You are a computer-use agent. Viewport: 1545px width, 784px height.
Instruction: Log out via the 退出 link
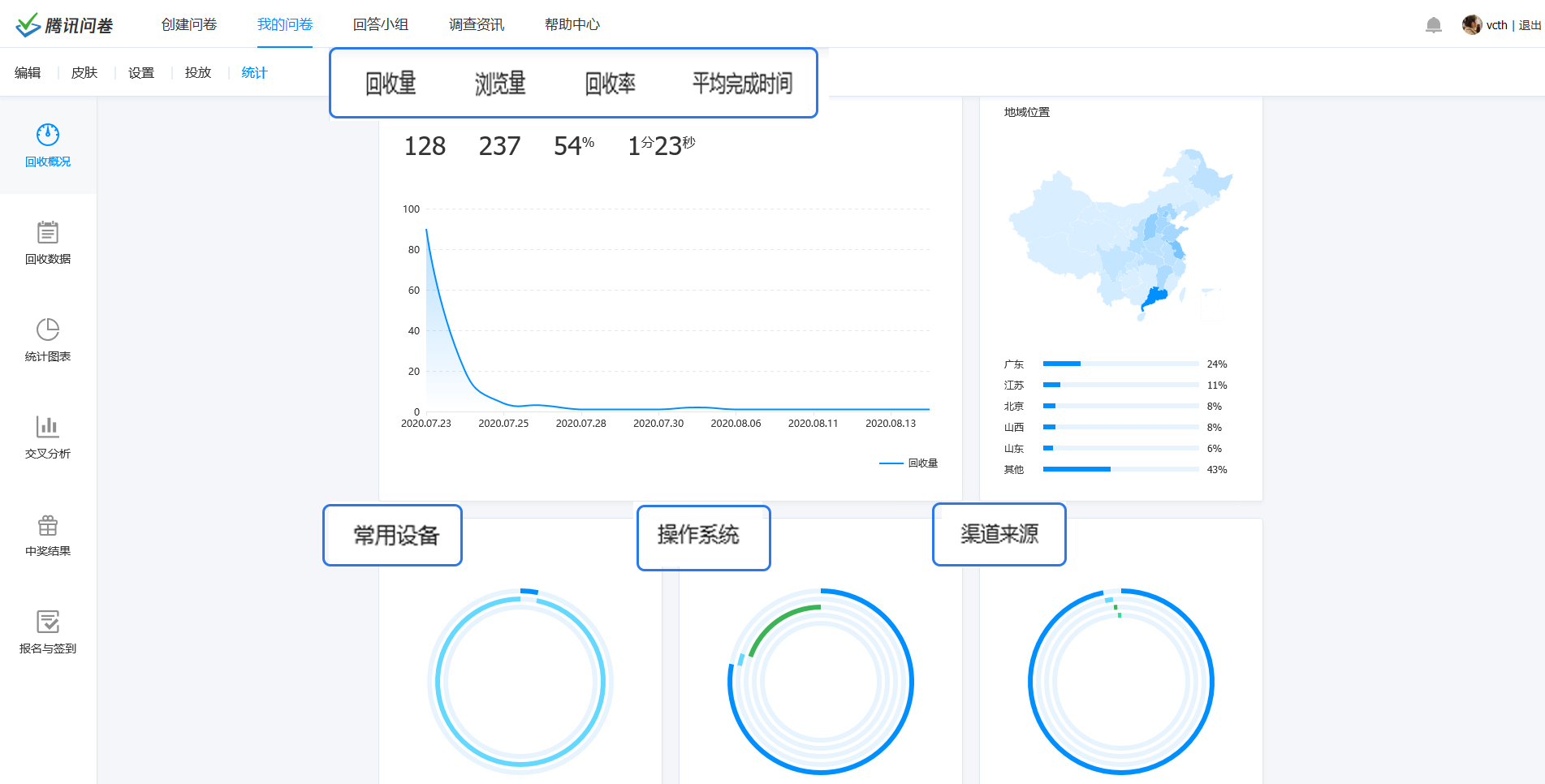1530,25
